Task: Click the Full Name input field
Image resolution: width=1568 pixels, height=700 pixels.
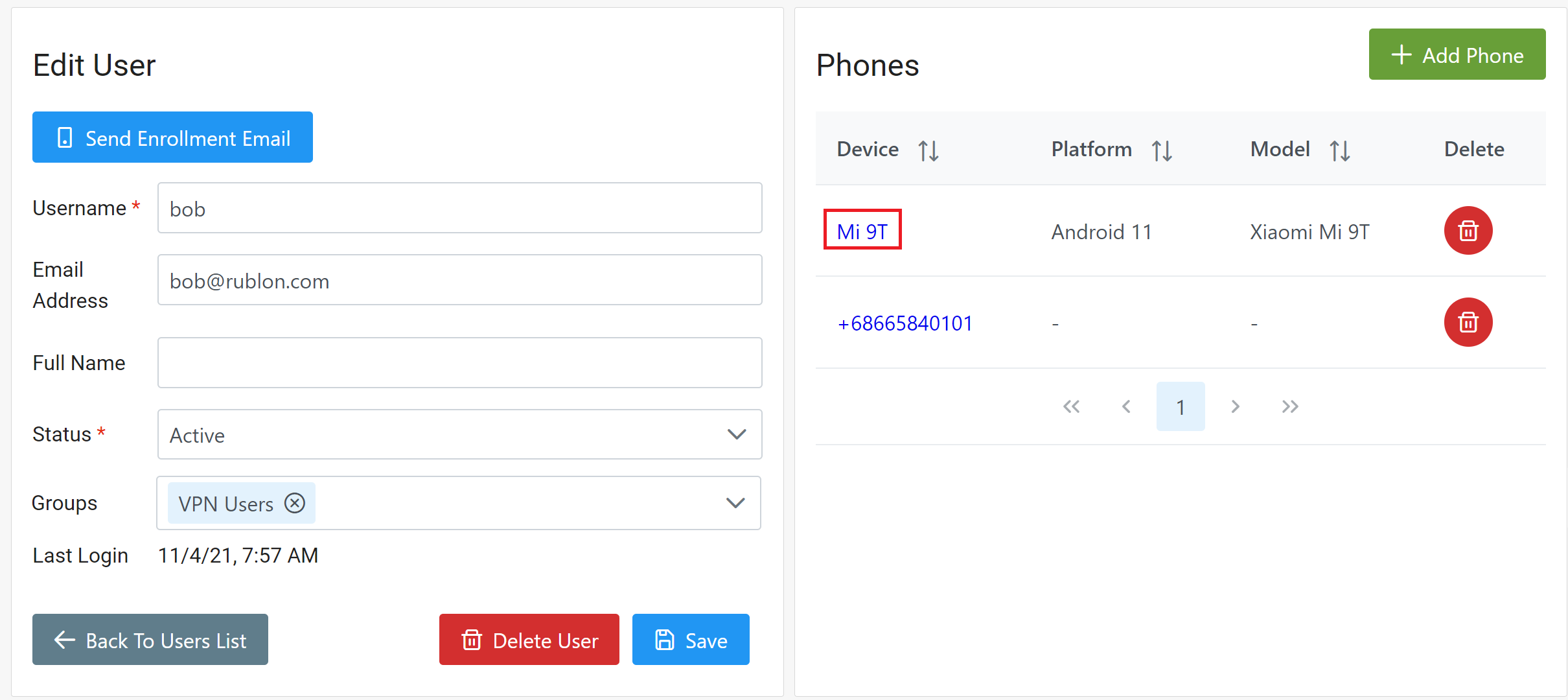Action: pyautogui.click(x=459, y=362)
